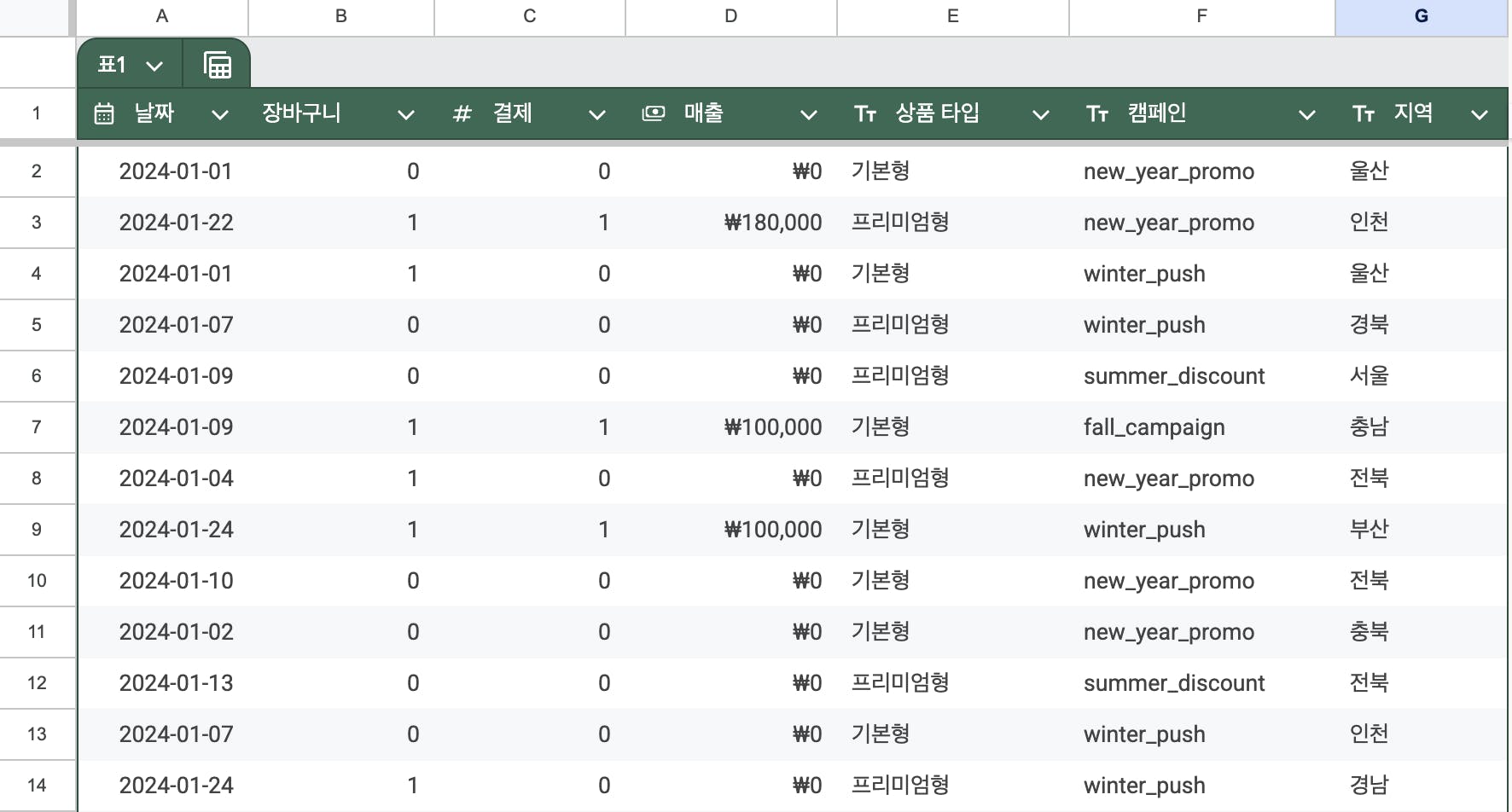Click the 캠페인 header label
The height and width of the screenshot is (812, 1512).
(x=1157, y=113)
